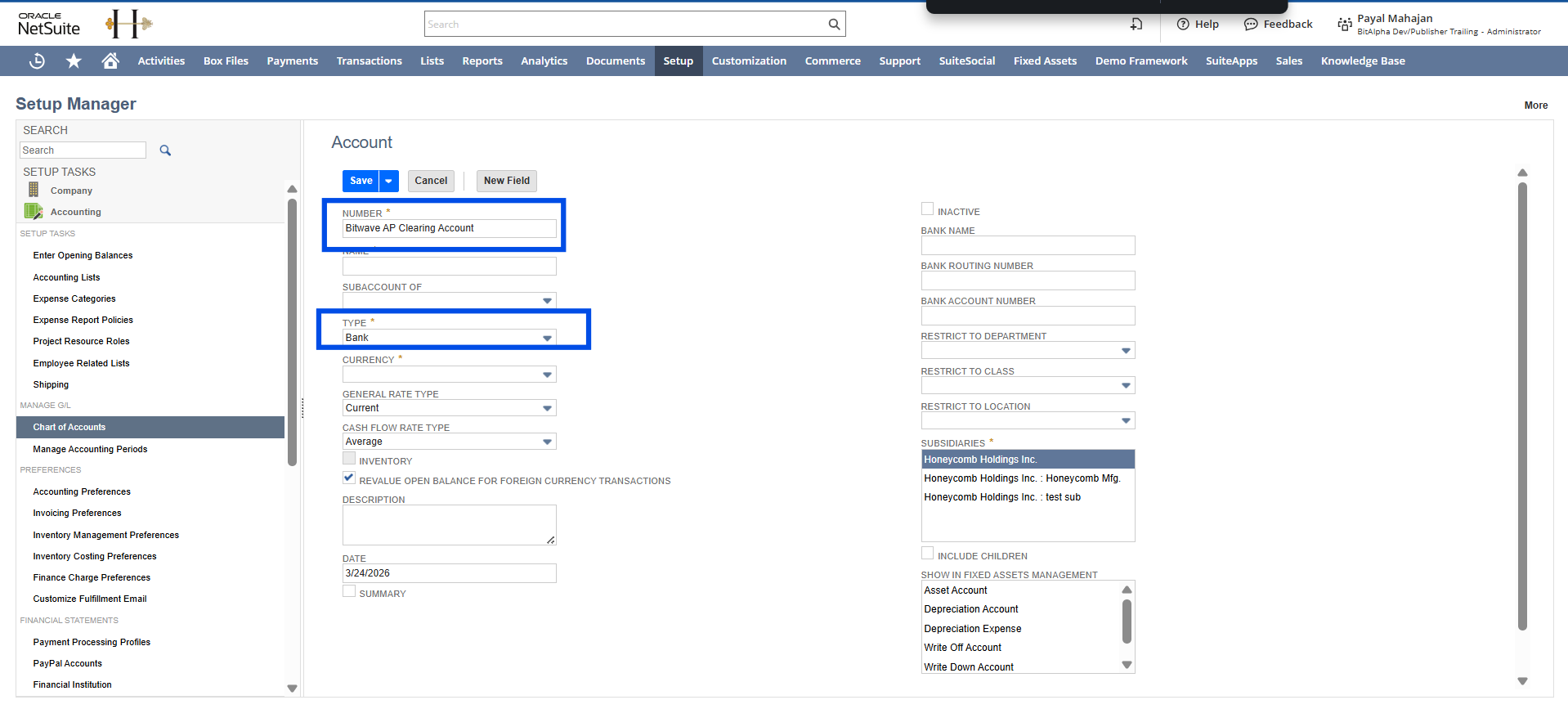This screenshot has width=1568, height=709.
Task: Open the More link
Action: (1536, 105)
